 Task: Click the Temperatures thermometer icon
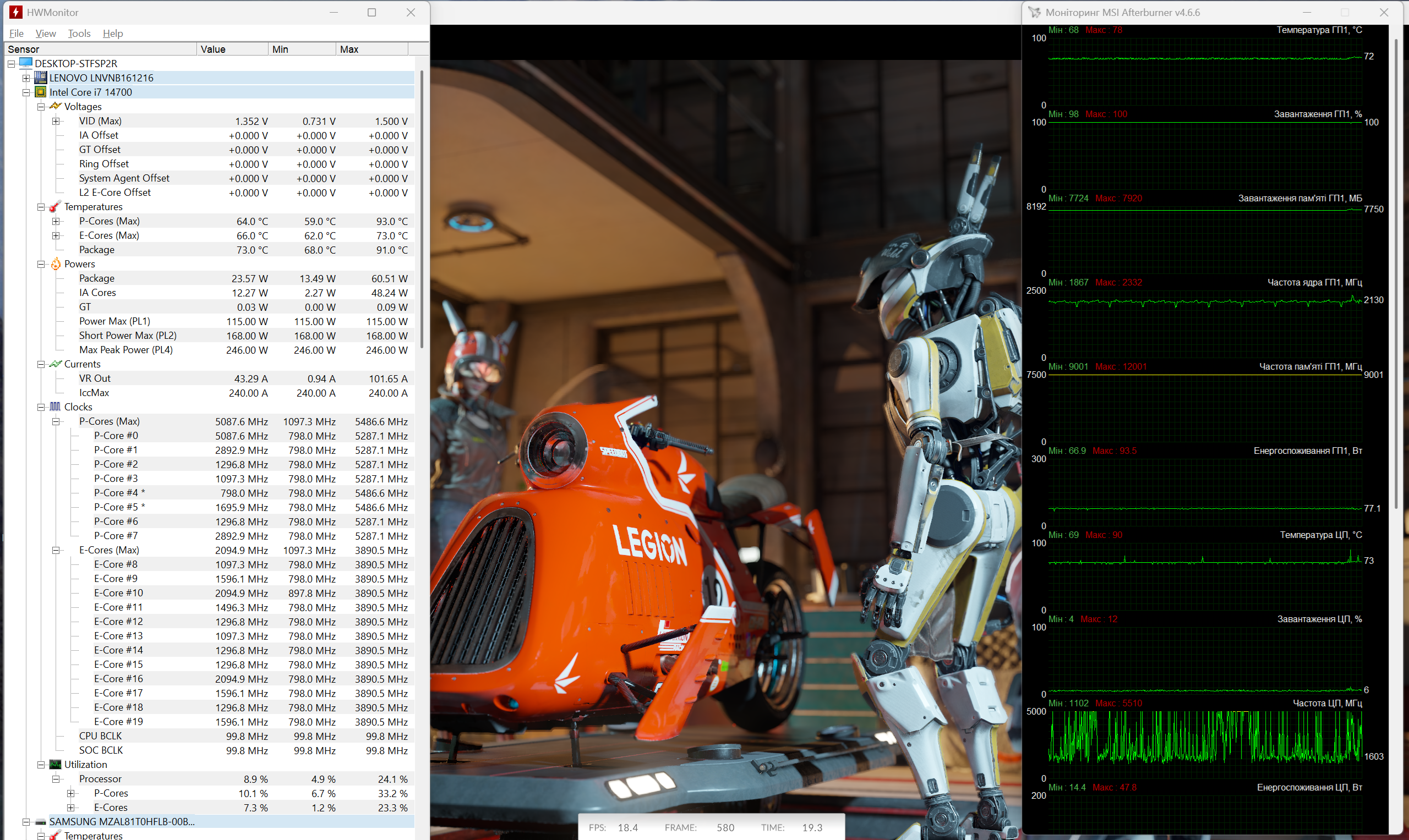click(x=55, y=207)
